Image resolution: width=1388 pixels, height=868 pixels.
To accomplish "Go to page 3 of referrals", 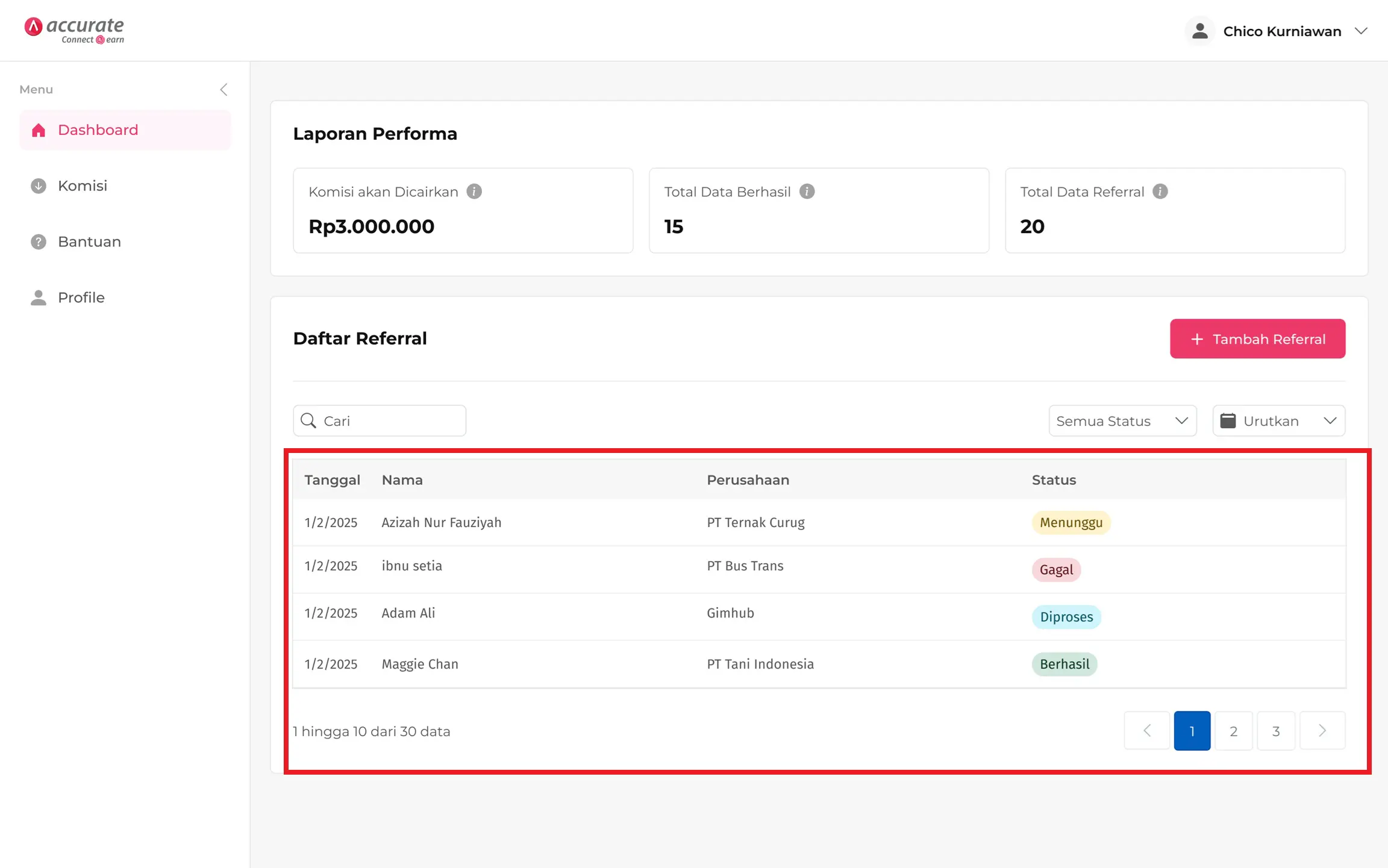I will pos(1275,731).
